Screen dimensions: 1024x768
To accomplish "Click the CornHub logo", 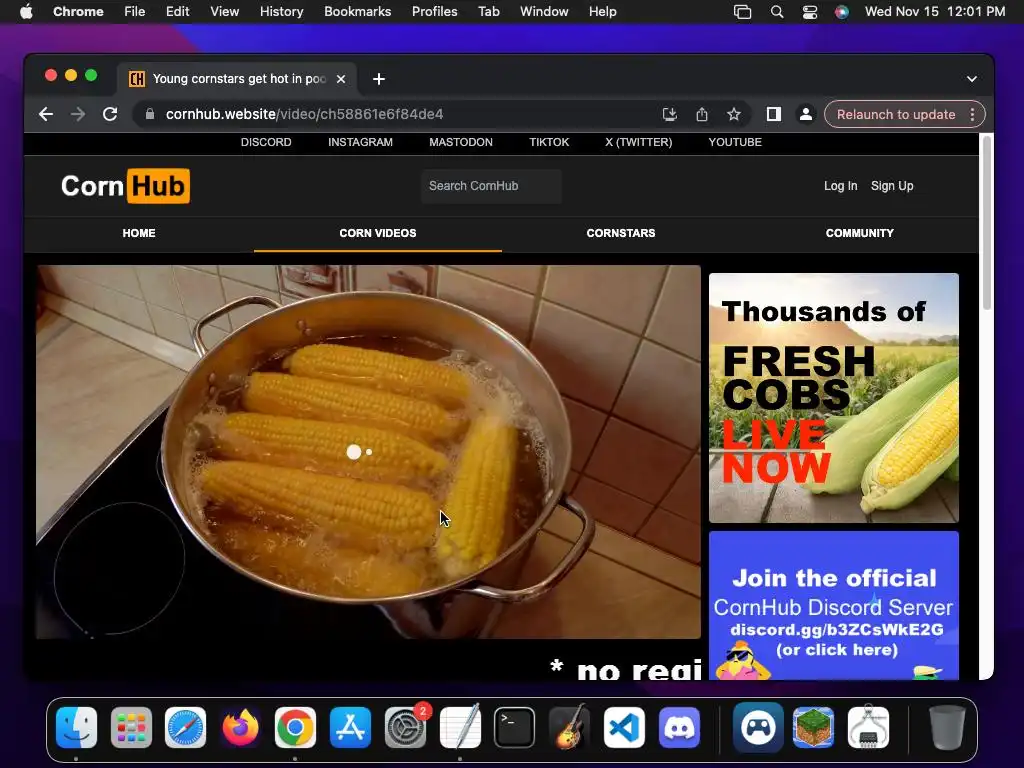I will coord(125,186).
